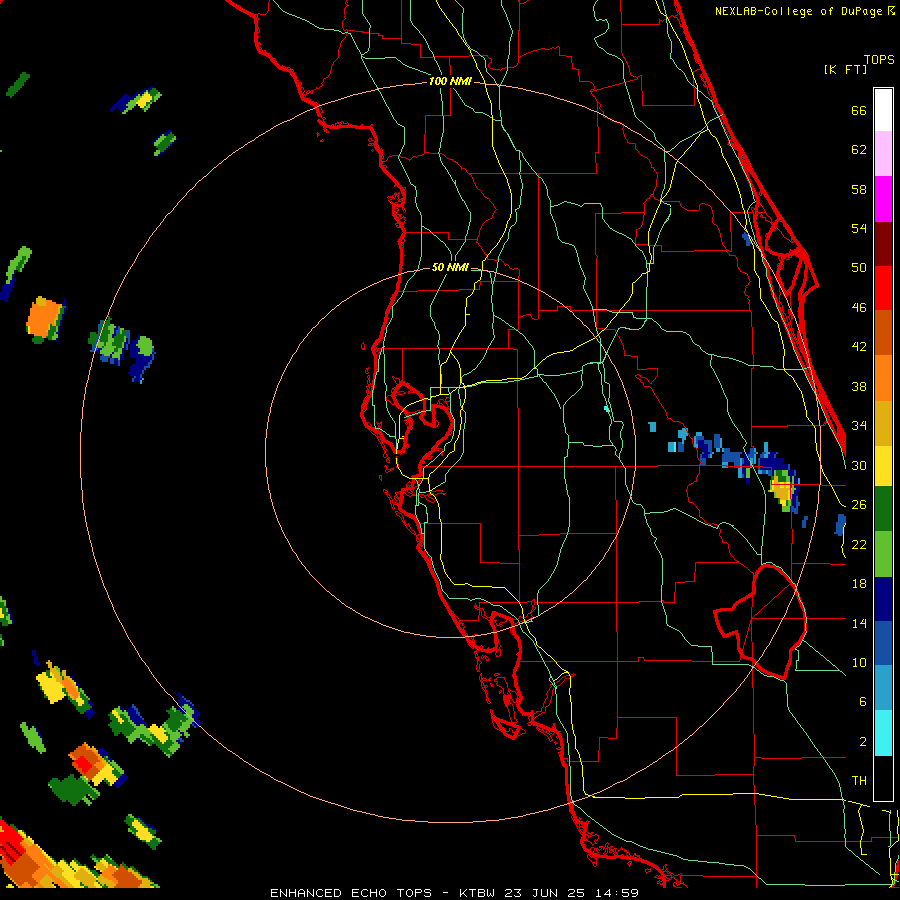
Task: Select the 22 legend value
Action: pos(859,544)
